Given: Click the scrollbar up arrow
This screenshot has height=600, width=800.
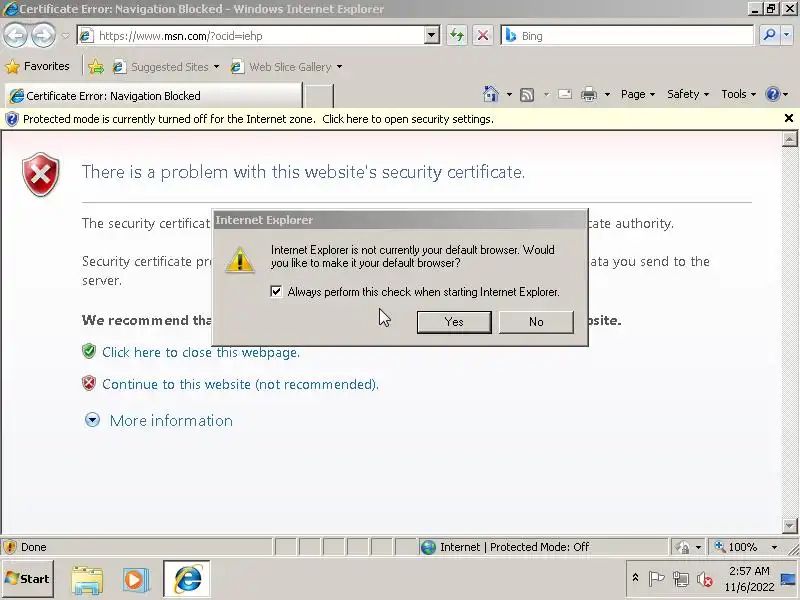Looking at the screenshot, I should point(789,139).
